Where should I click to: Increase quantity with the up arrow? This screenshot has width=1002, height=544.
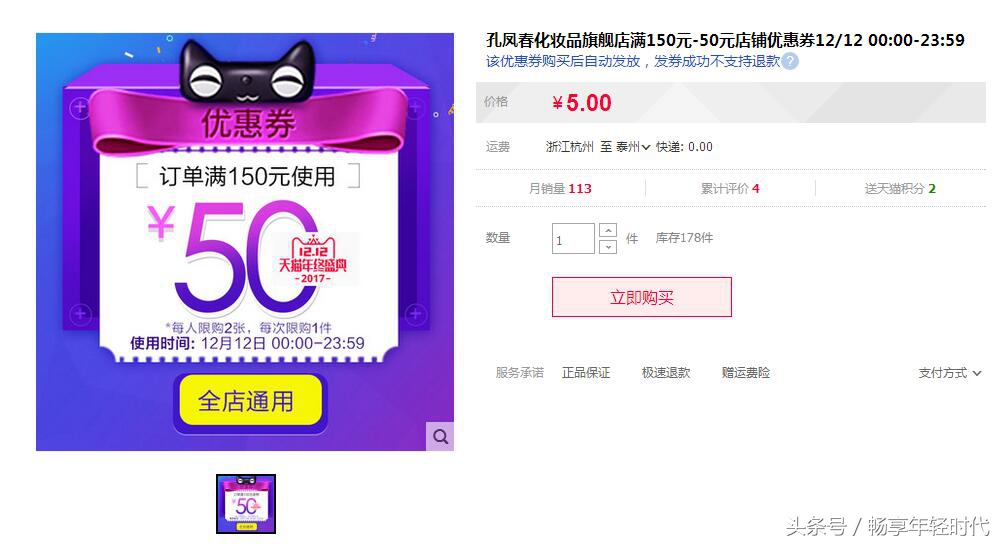(x=608, y=230)
